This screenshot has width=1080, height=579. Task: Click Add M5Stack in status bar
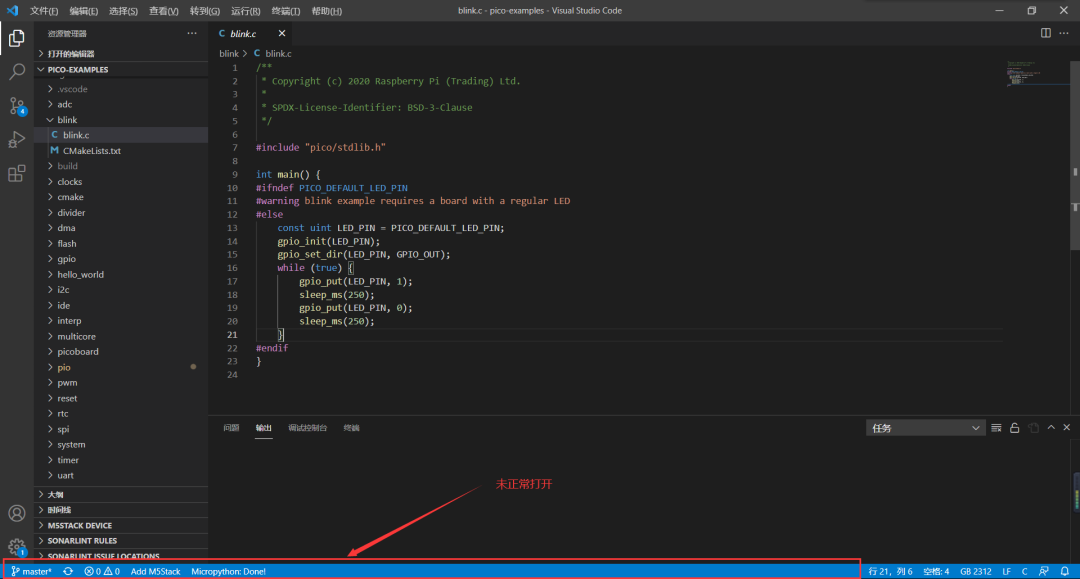click(x=155, y=571)
